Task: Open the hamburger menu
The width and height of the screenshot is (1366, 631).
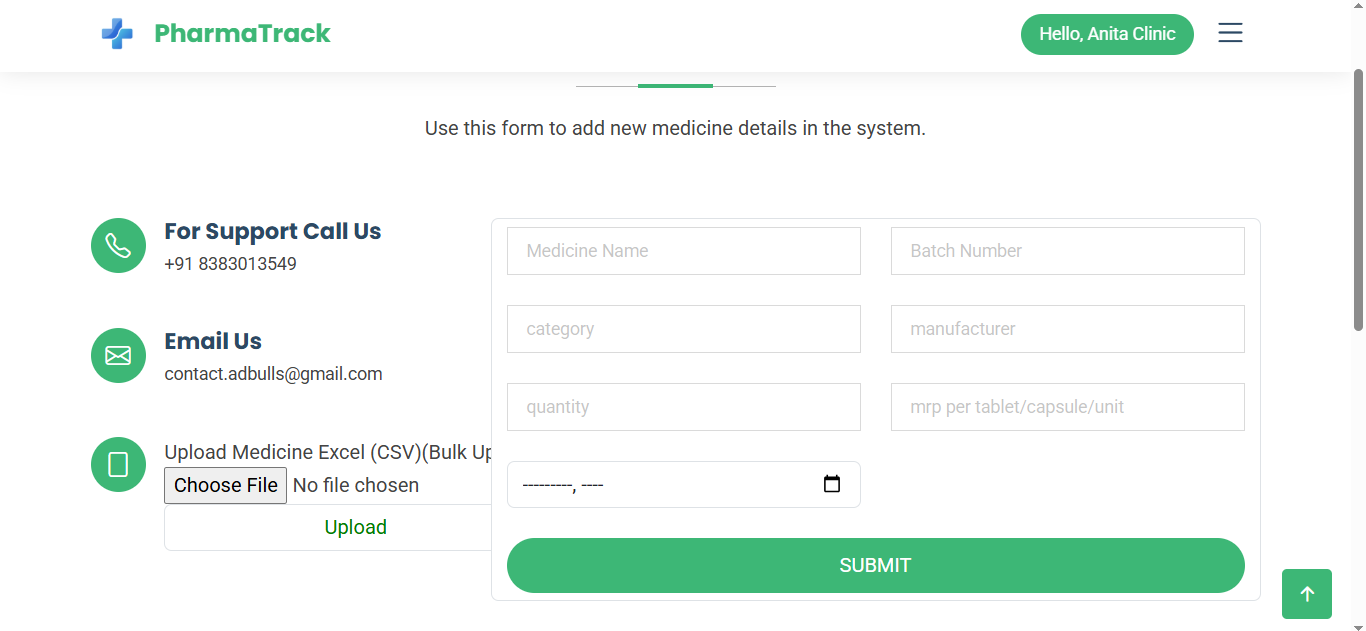Action: tap(1230, 33)
